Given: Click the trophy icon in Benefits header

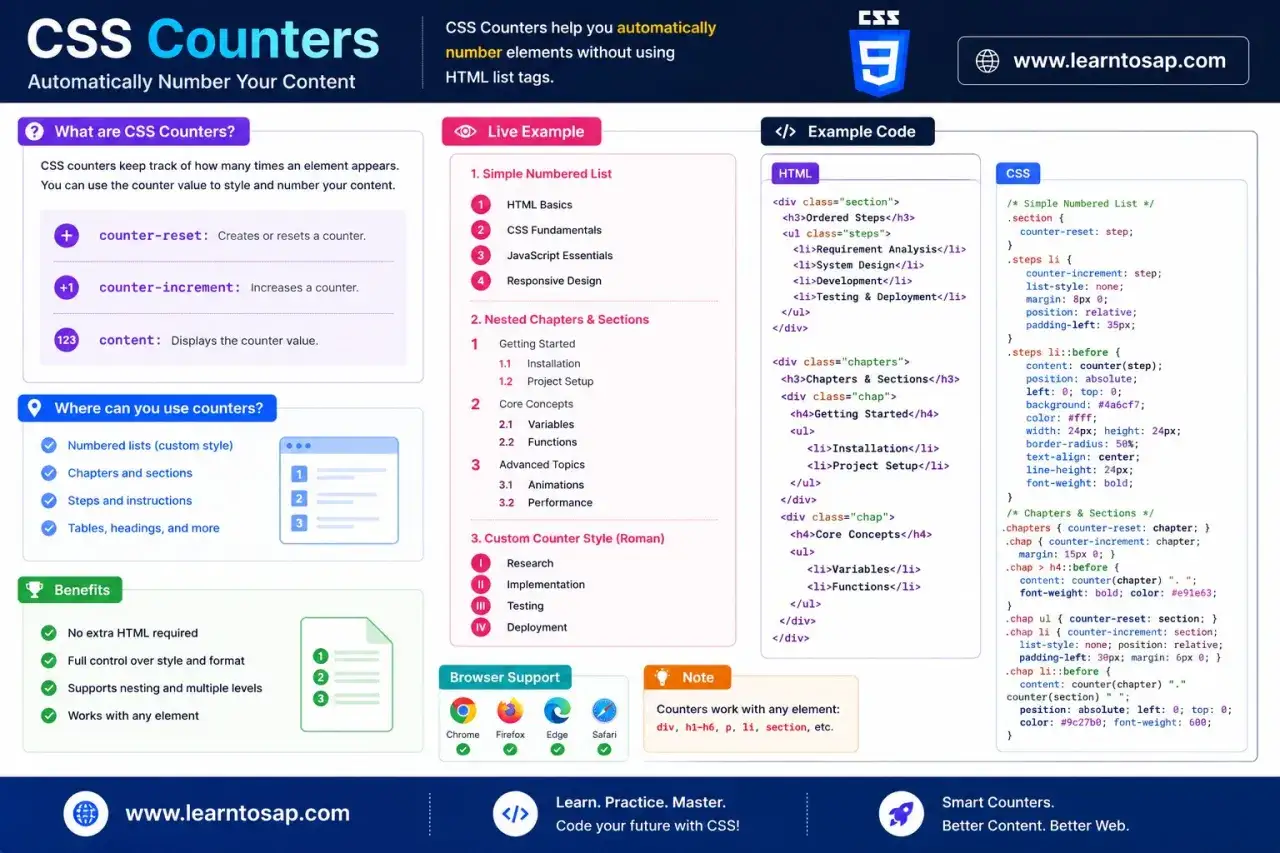Looking at the screenshot, I should (x=35, y=590).
